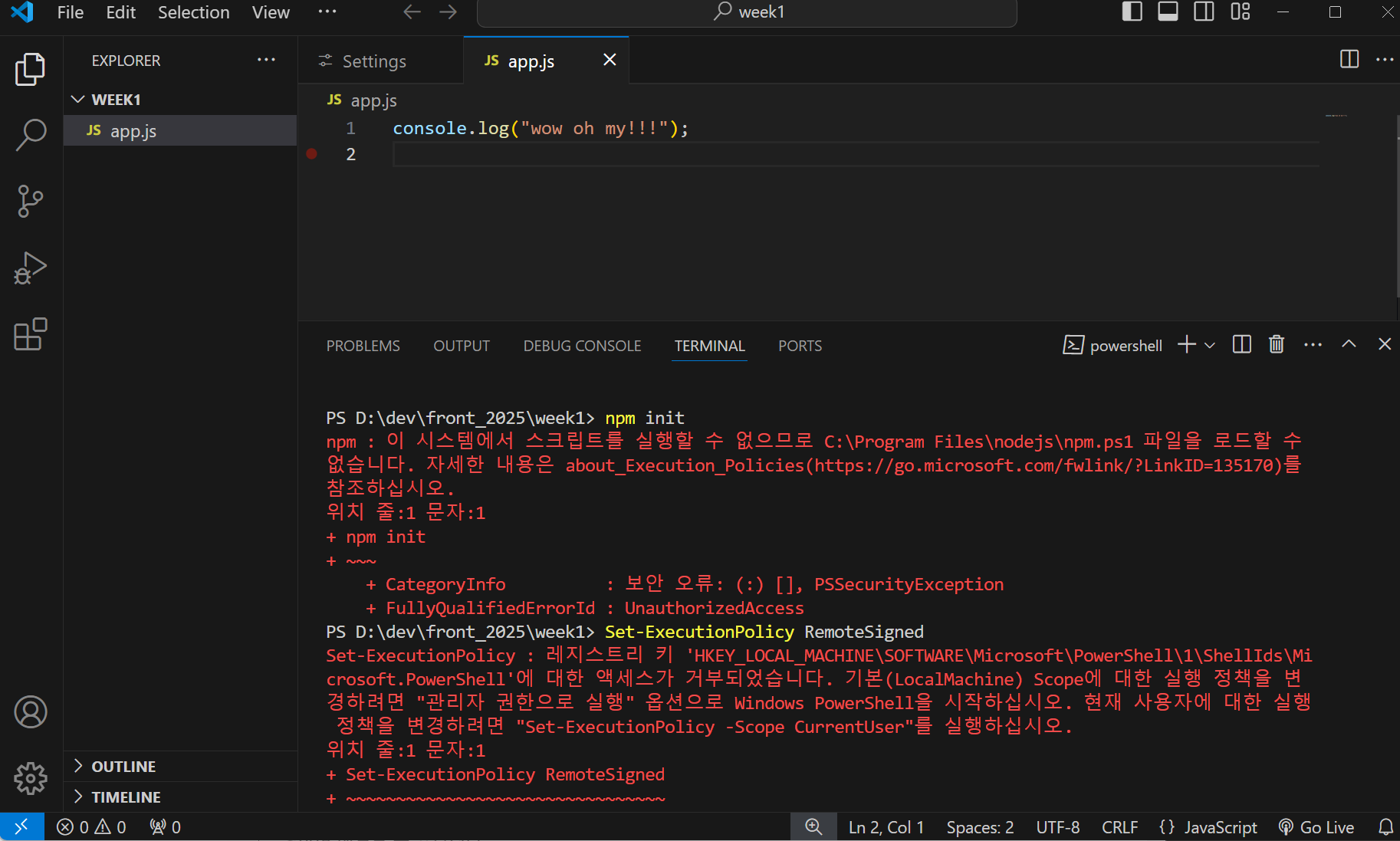Image resolution: width=1400 pixels, height=841 pixels.
Task: Split the terminal pane
Action: tap(1241, 344)
